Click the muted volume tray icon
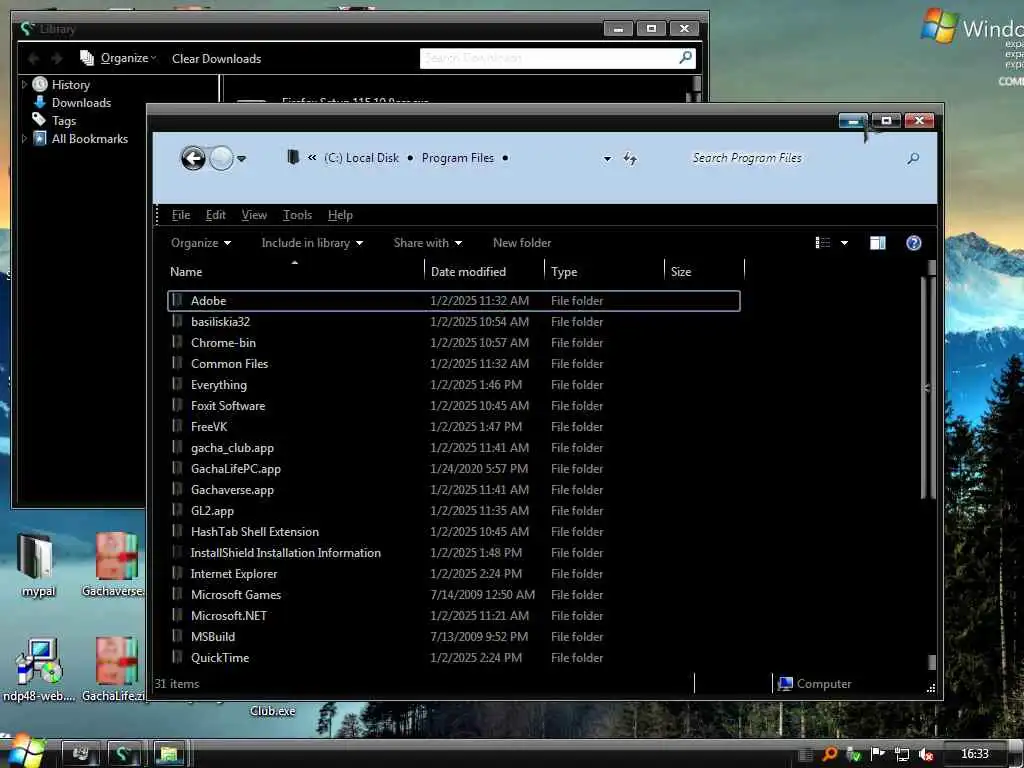This screenshot has width=1024, height=768. click(926, 754)
